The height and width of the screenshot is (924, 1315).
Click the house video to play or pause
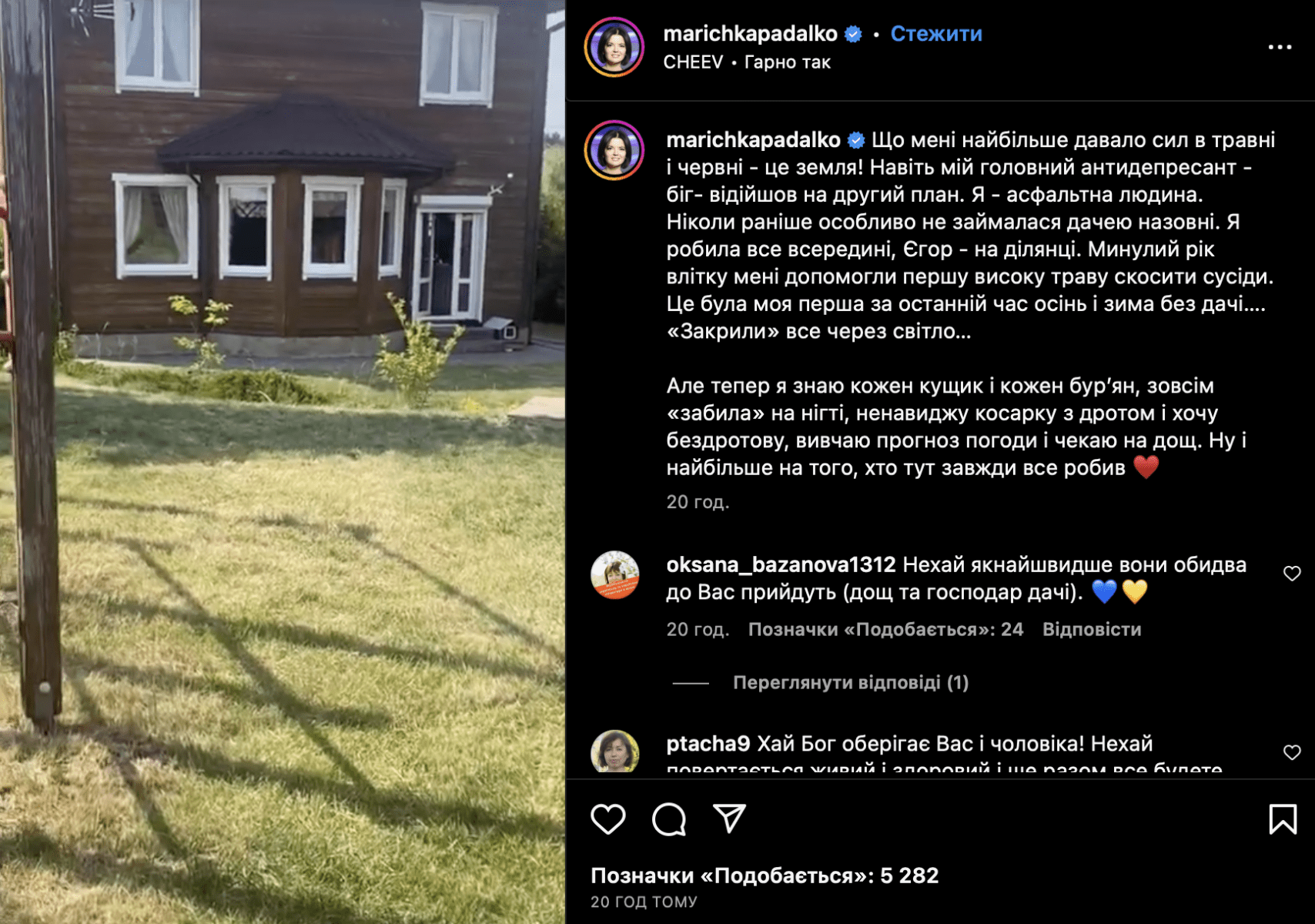point(283,462)
